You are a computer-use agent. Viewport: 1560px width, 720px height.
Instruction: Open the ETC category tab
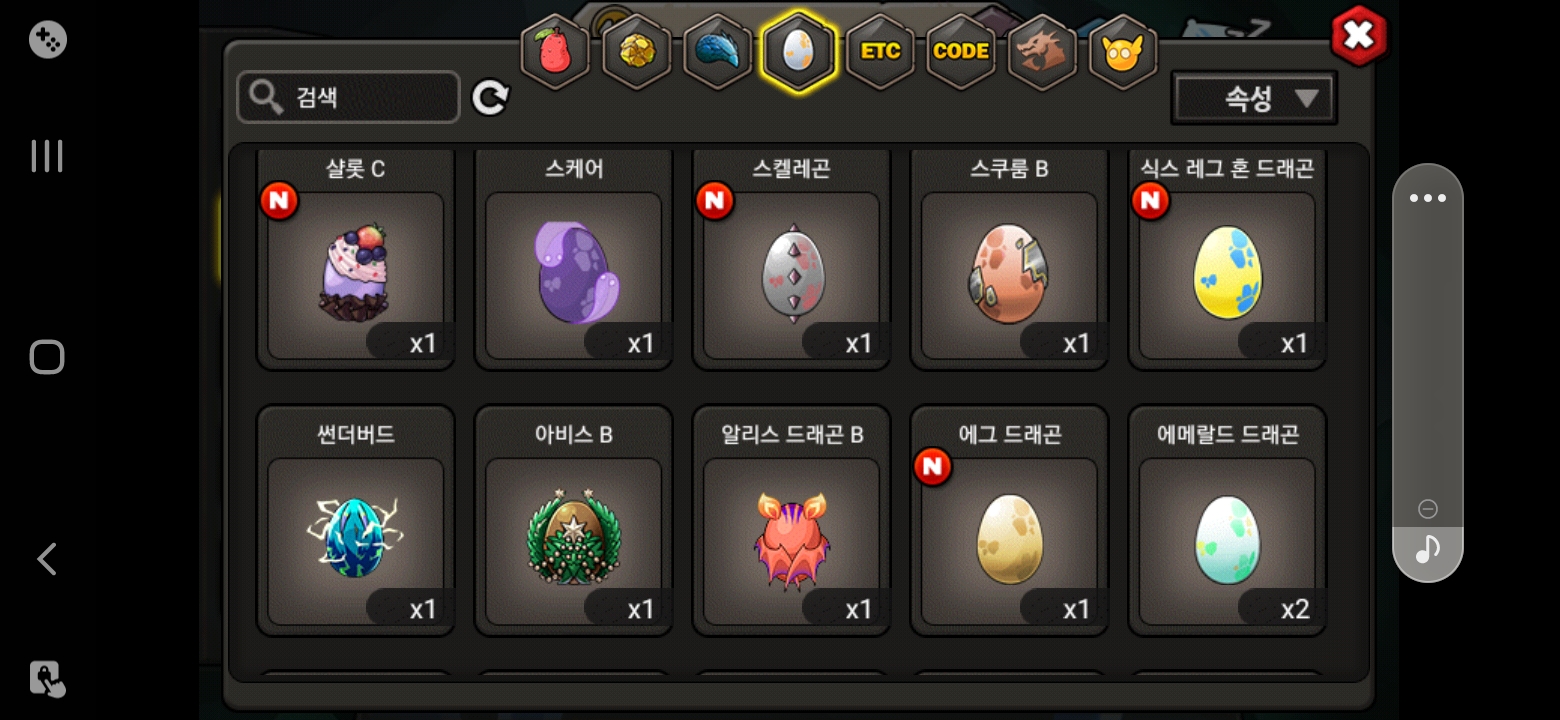point(880,52)
